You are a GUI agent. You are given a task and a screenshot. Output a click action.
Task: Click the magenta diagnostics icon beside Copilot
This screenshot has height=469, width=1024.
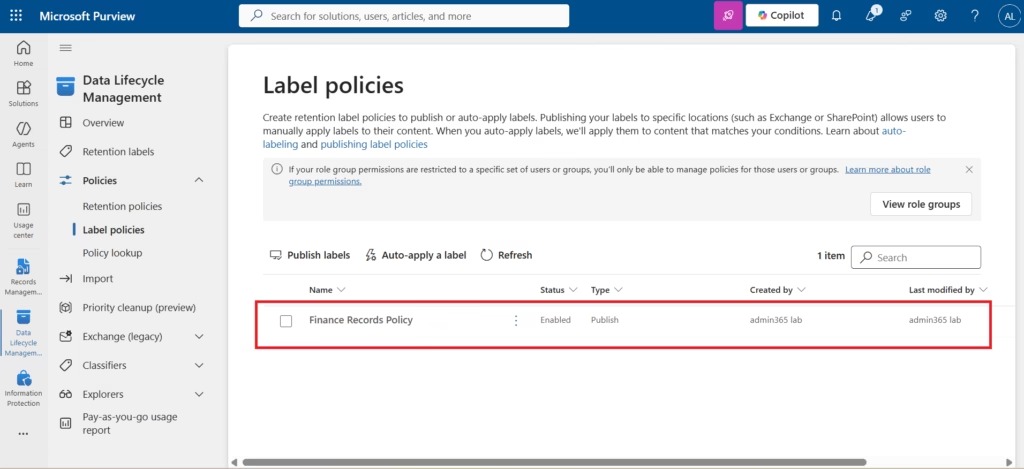728,16
